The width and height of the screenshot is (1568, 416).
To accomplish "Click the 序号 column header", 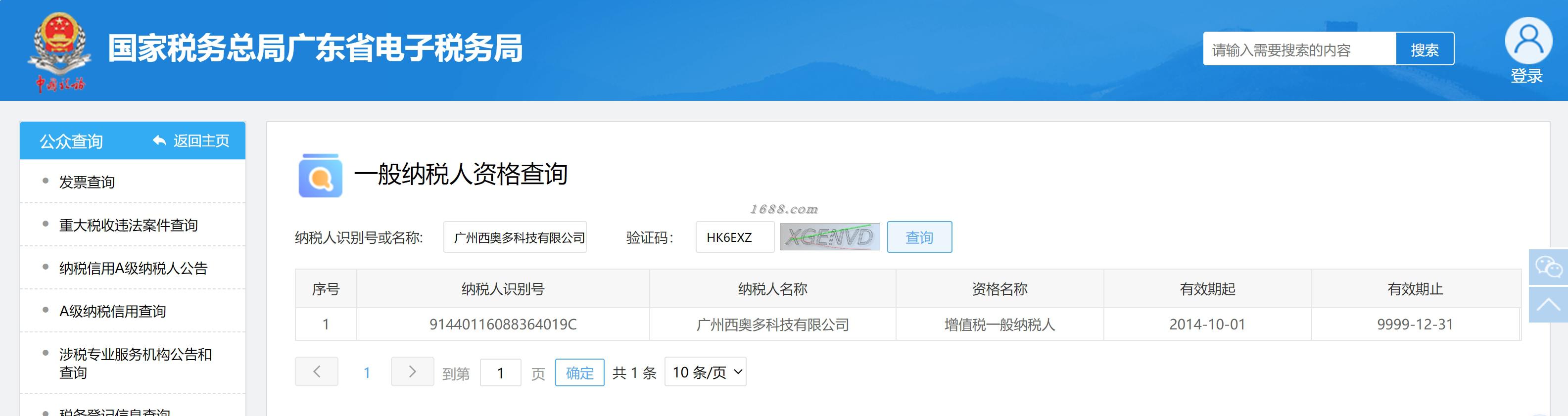I will pos(326,289).
